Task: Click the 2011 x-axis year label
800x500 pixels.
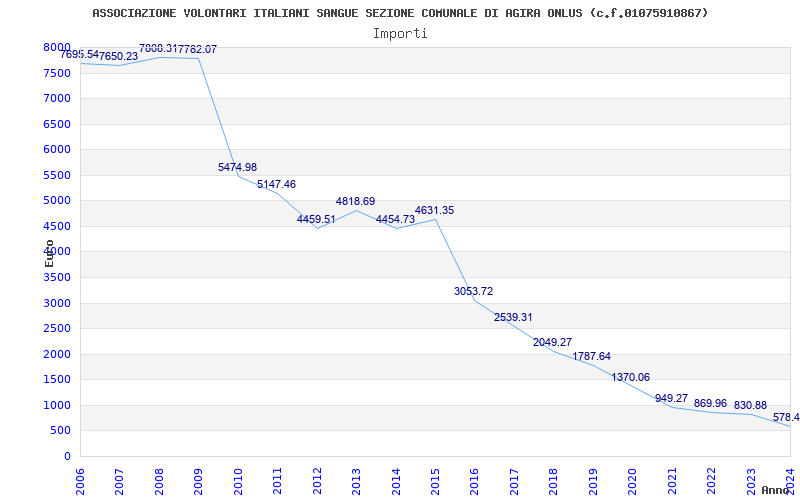Action: click(277, 481)
